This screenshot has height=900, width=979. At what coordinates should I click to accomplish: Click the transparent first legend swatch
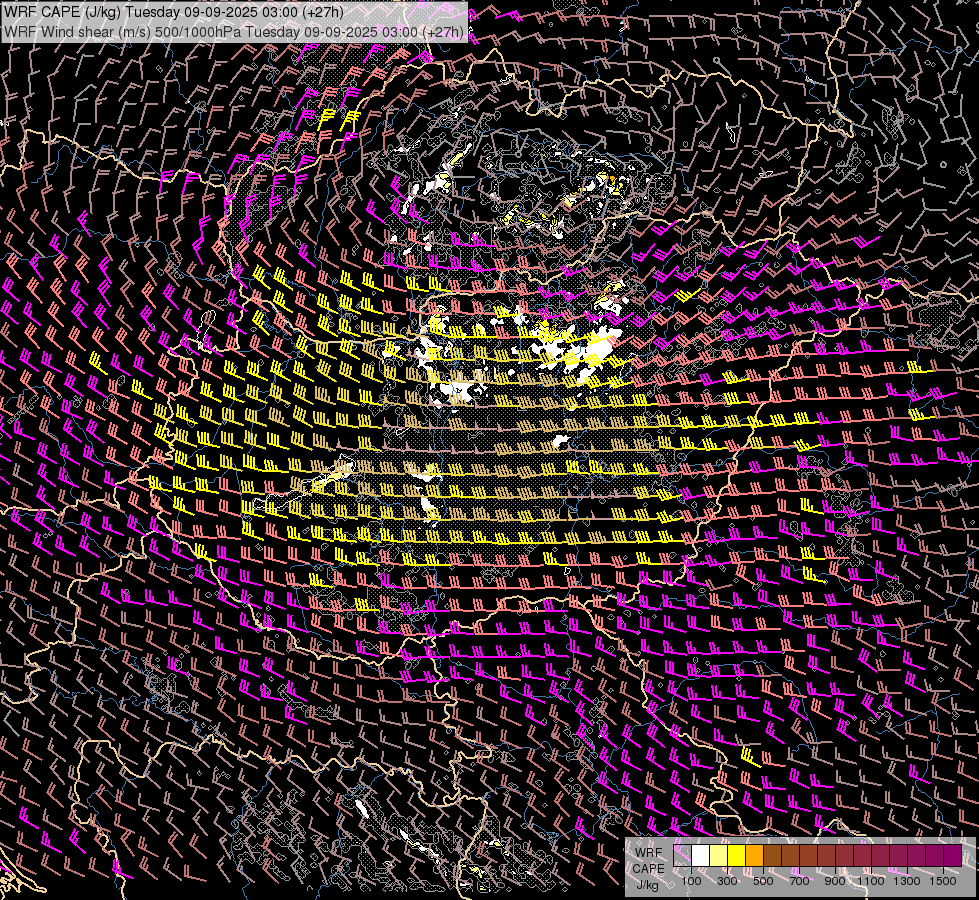pyautogui.click(x=682, y=856)
